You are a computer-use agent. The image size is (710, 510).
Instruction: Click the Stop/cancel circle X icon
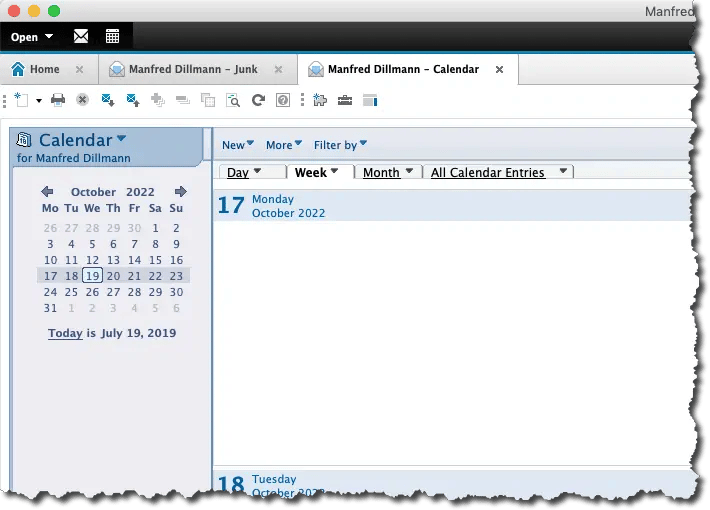(82, 100)
